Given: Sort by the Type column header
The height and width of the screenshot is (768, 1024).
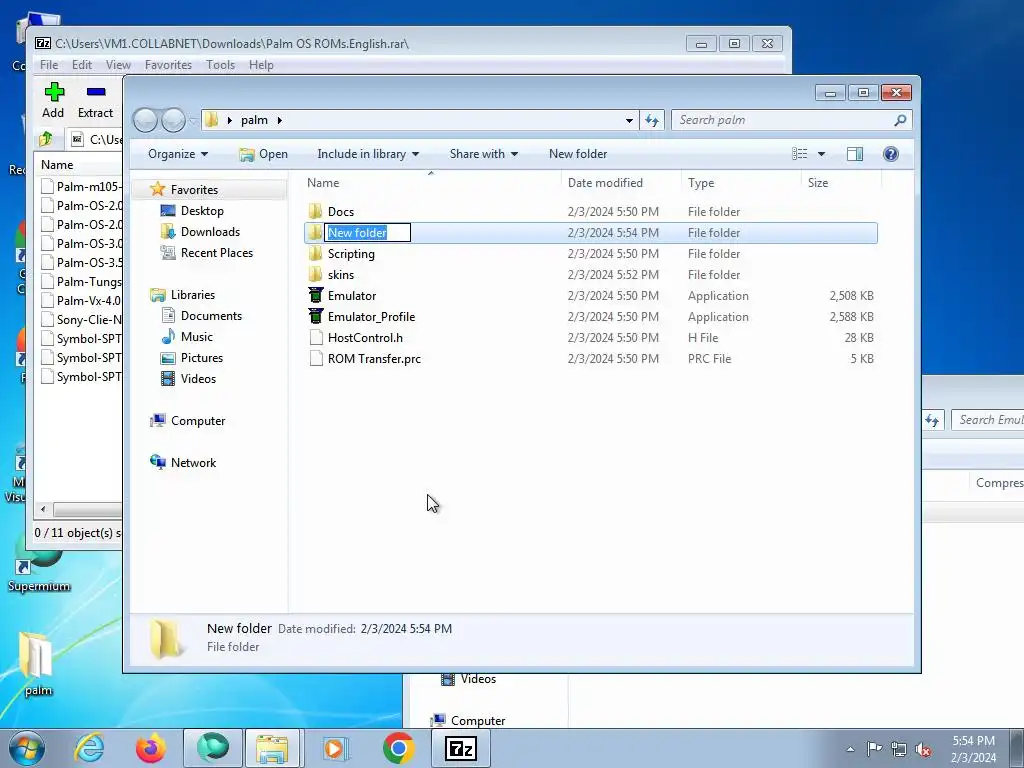Looking at the screenshot, I should [x=741, y=183].
